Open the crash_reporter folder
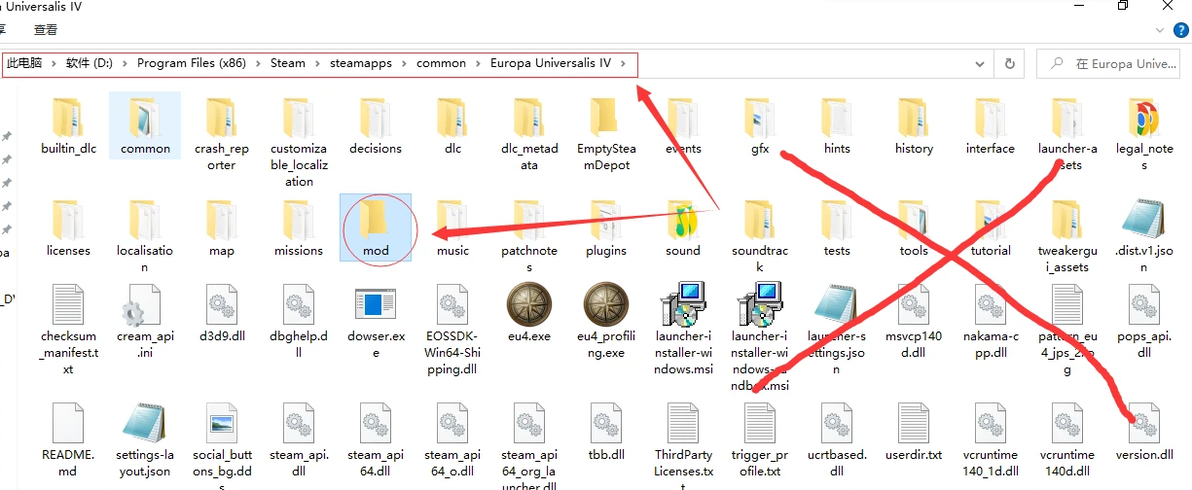 click(x=221, y=134)
